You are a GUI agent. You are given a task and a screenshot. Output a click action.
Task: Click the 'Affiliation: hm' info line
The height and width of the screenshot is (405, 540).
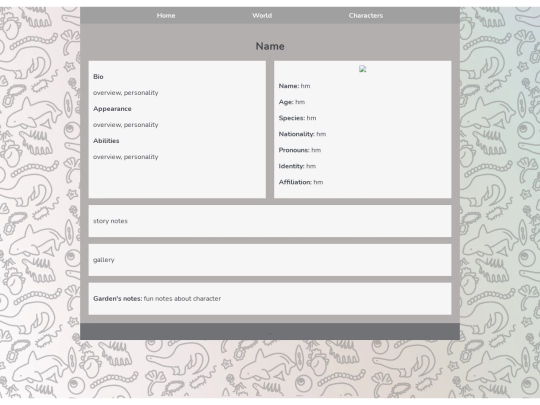[301, 182]
